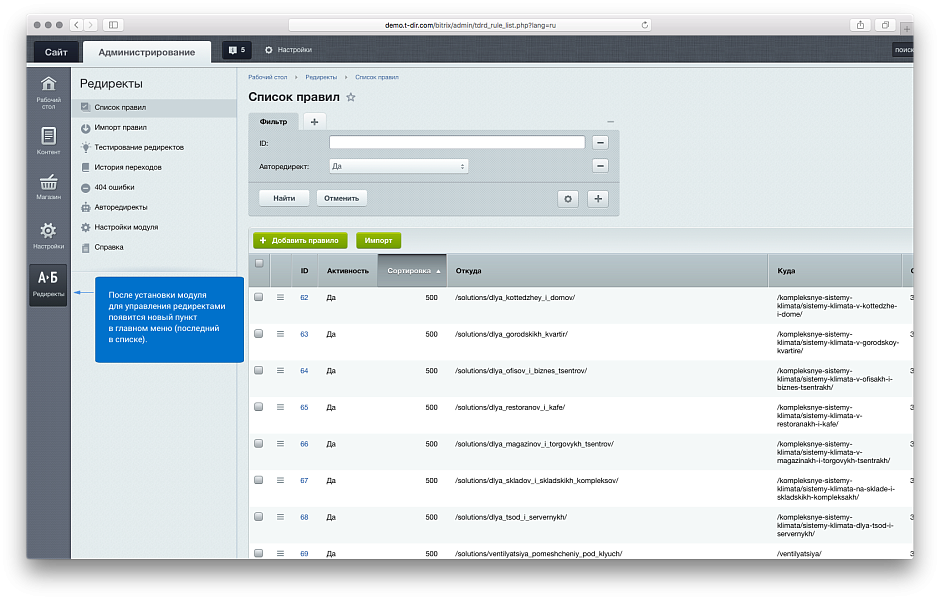The height and width of the screenshot is (600, 940).
Task: Select the Редиректы A-Б sidebar icon
Action: (x=48, y=284)
